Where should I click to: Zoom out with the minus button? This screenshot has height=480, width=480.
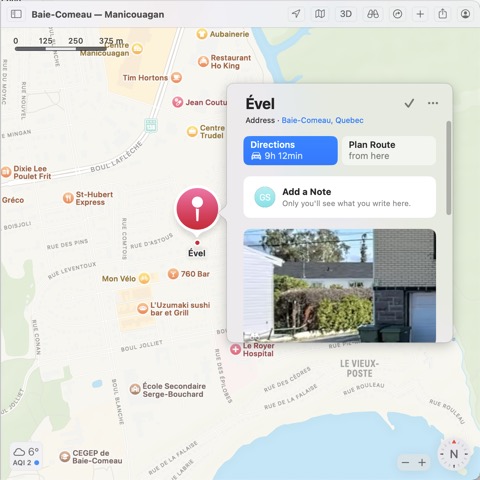click(405, 463)
